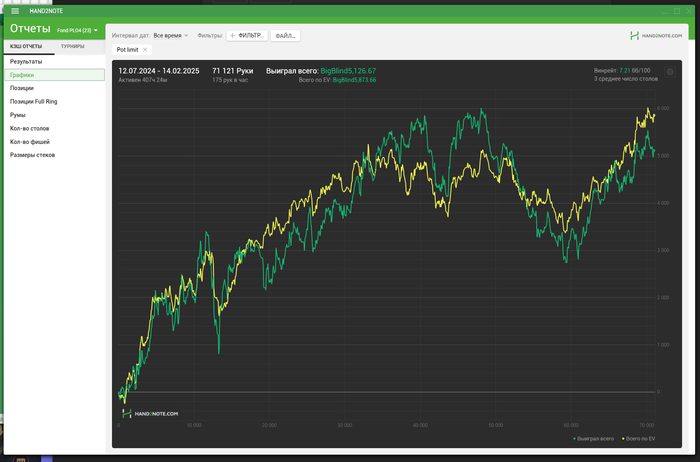Toggle the Выиграл всего legend series
The height and width of the screenshot is (462, 700).
[x=594, y=438]
